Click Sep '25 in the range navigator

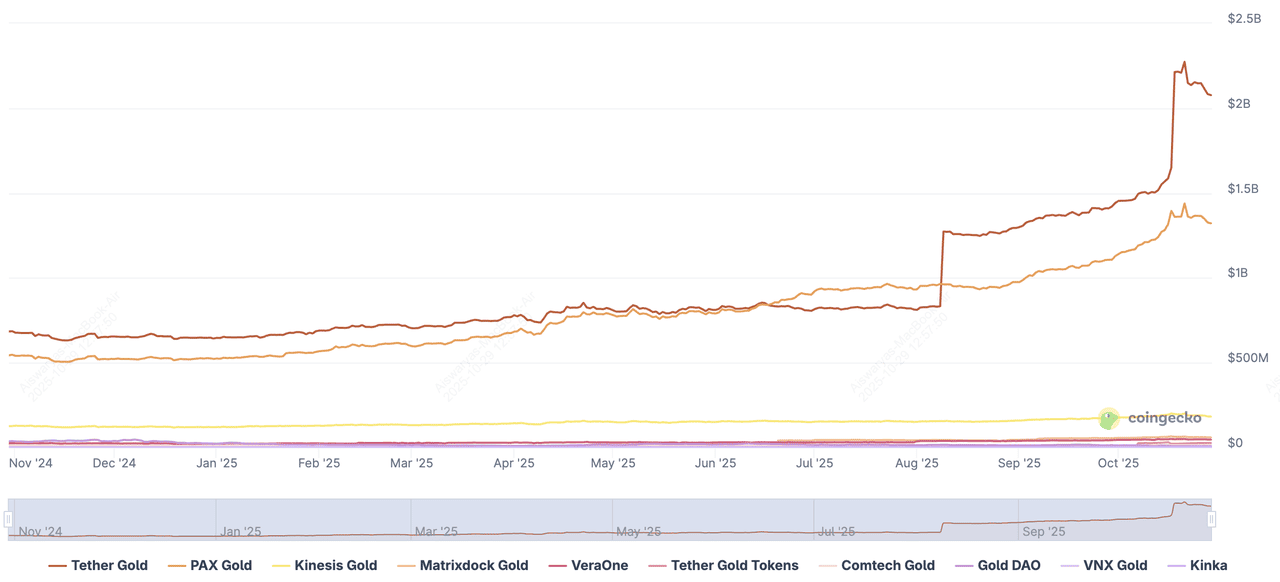tap(1045, 532)
